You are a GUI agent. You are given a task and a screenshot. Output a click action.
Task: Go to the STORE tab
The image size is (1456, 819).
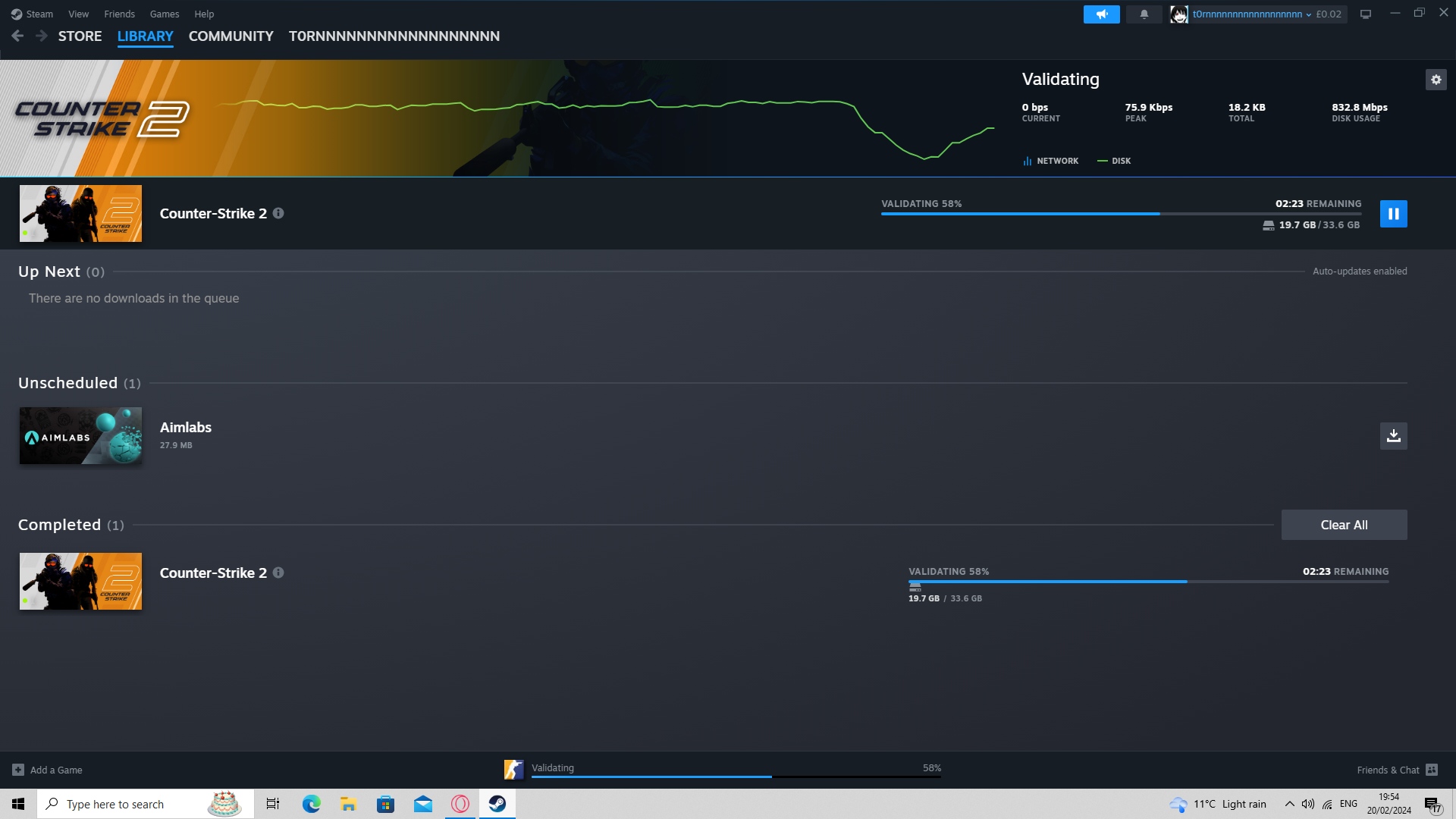point(80,36)
